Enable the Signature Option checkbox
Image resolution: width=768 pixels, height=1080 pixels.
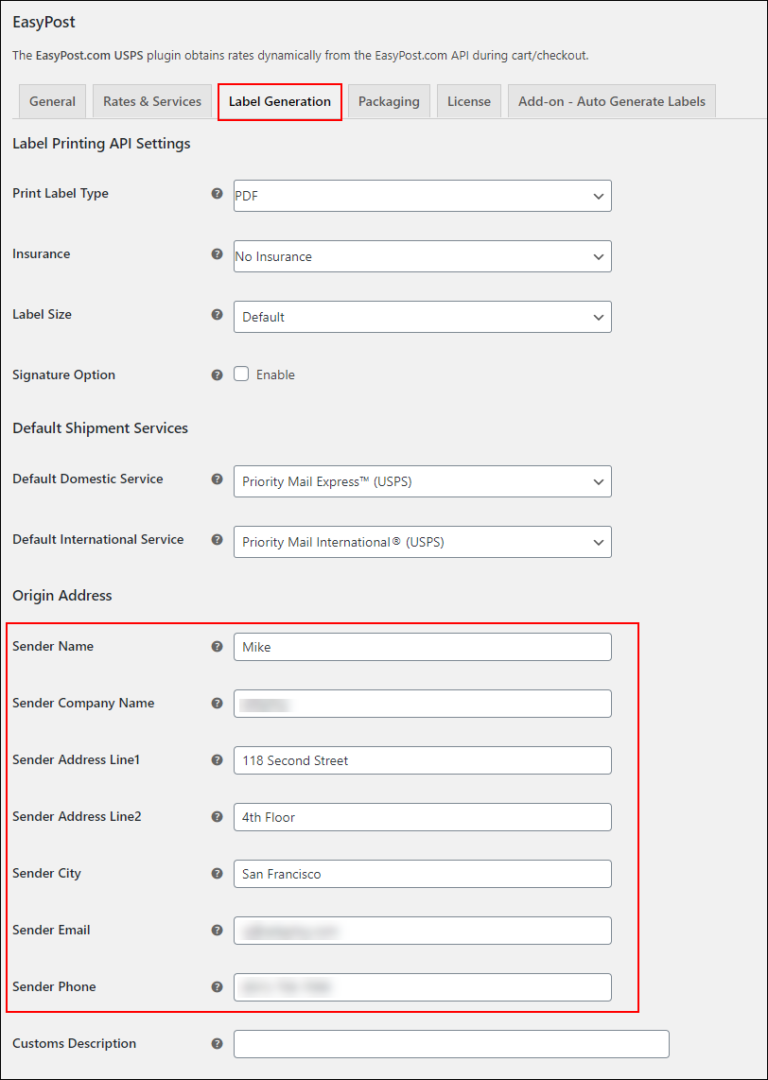[241, 374]
